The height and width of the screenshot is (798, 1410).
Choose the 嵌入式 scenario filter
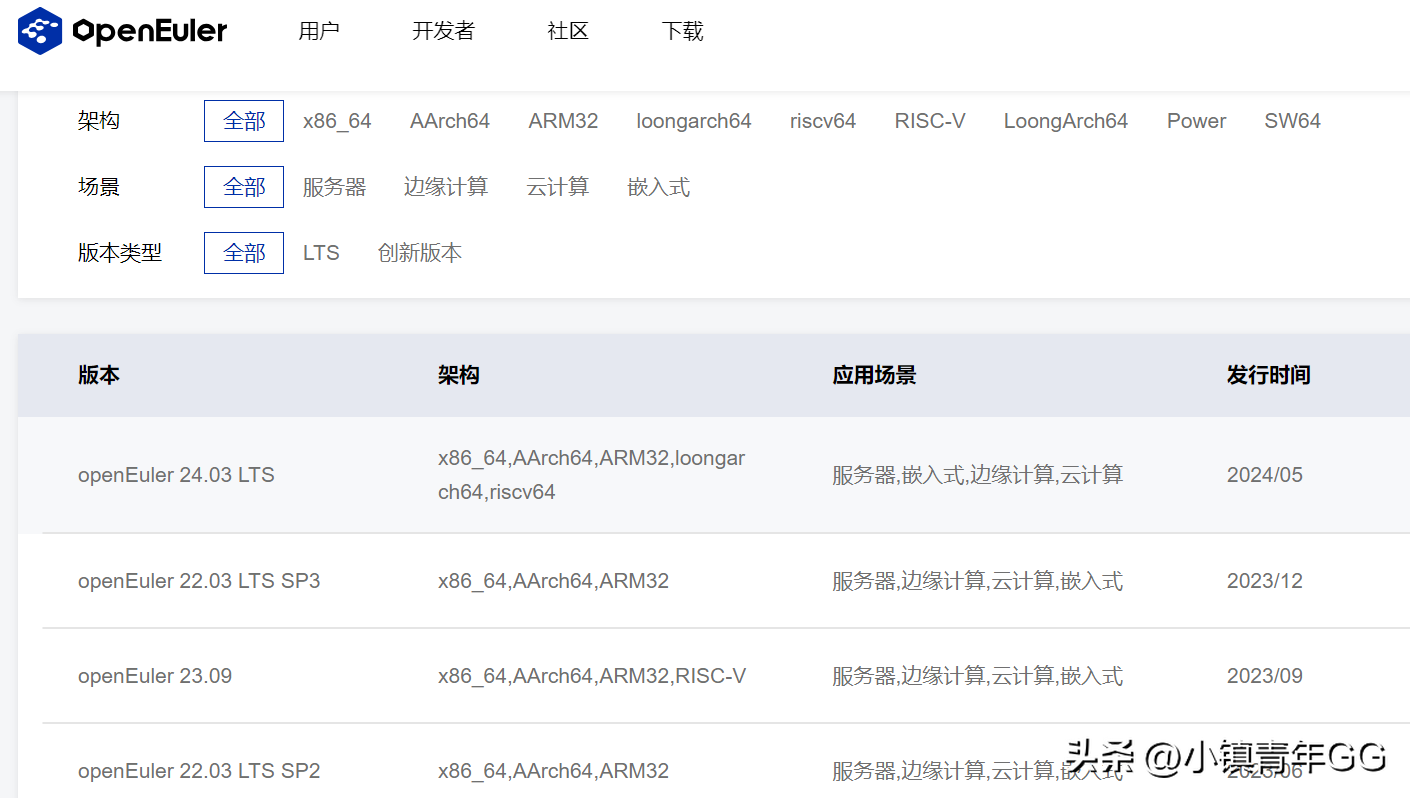(x=658, y=187)
